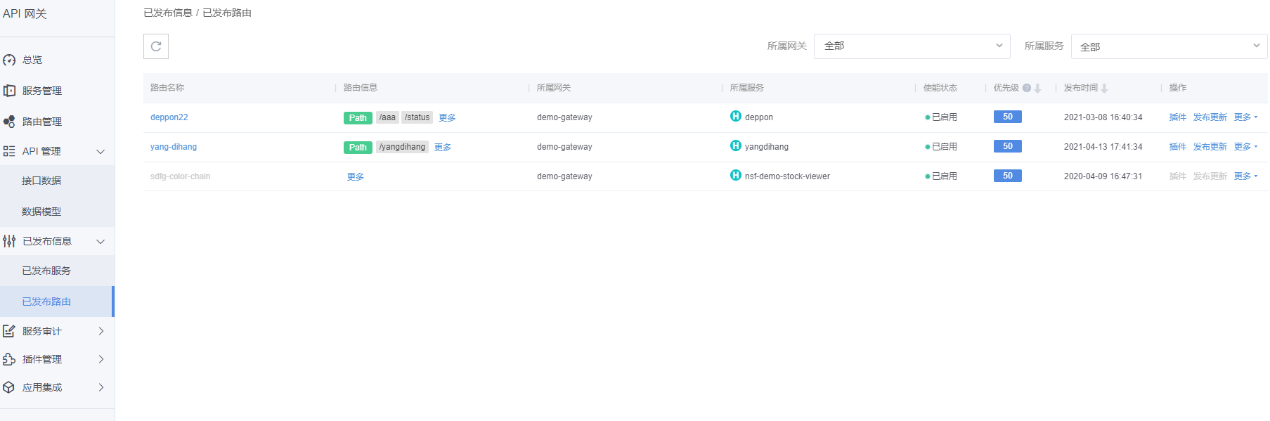Click the 路由管理 icon in sidebar

click(x=9, y=121)
